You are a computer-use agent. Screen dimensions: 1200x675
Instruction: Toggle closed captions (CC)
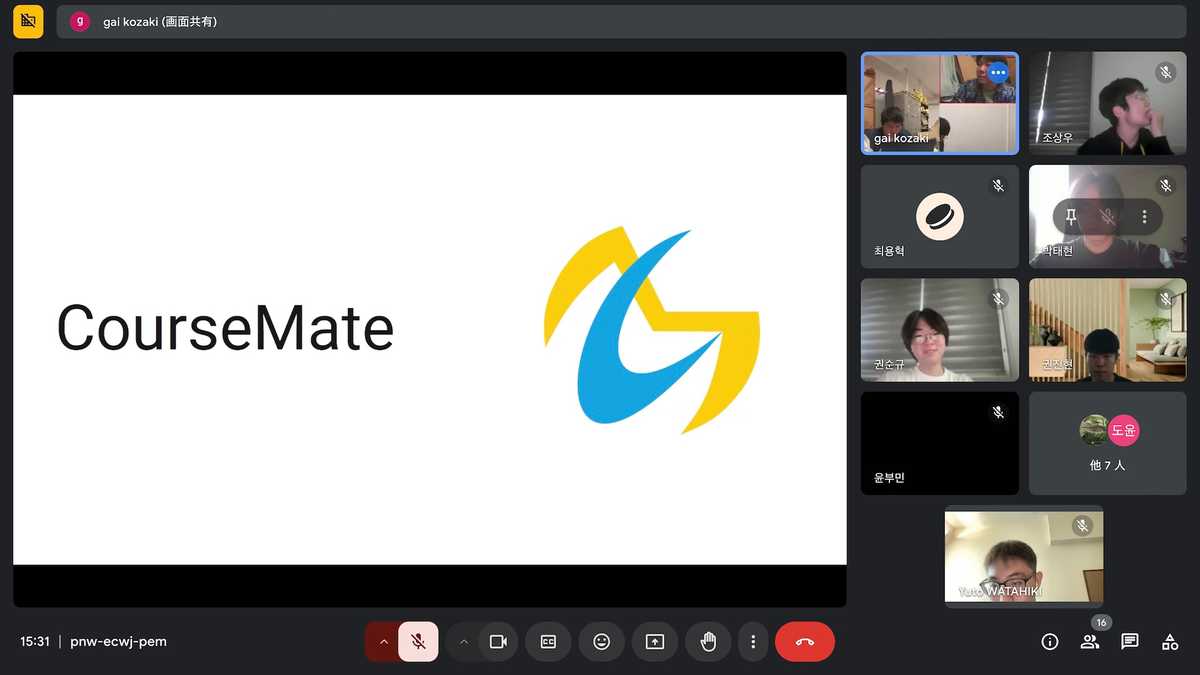(x=548, y=642)
